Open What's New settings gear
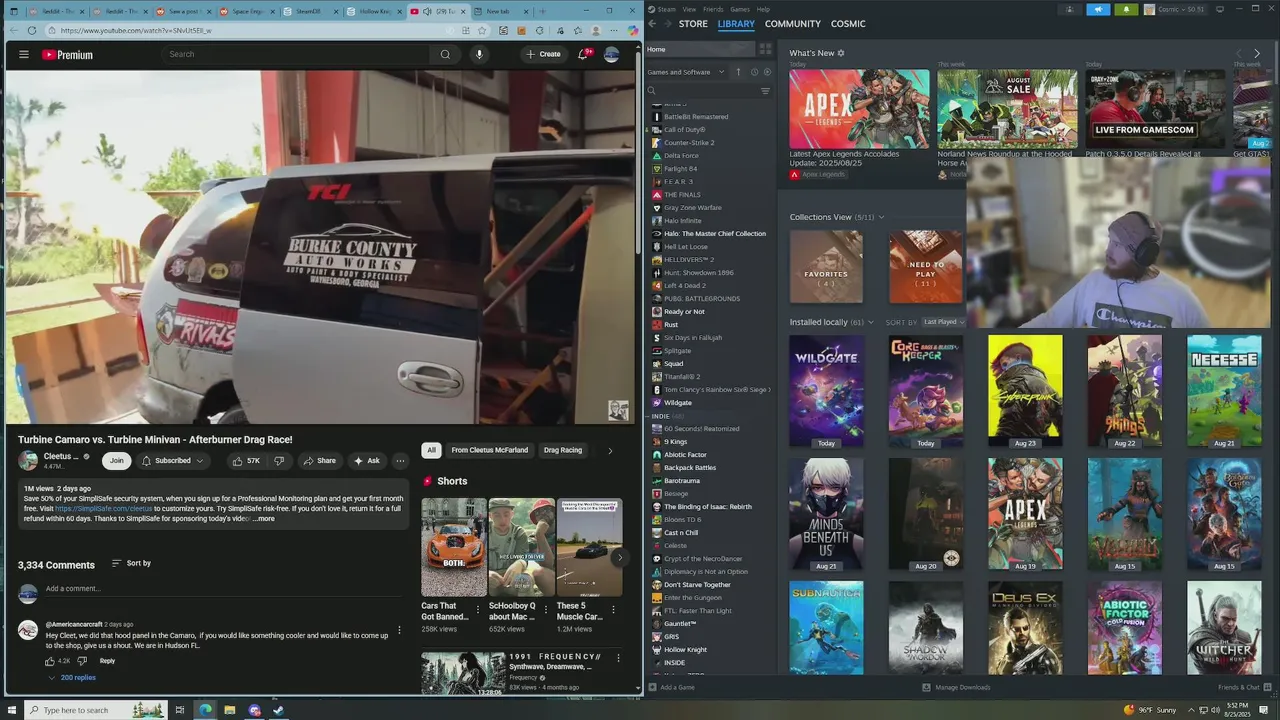 pos(841,53)
